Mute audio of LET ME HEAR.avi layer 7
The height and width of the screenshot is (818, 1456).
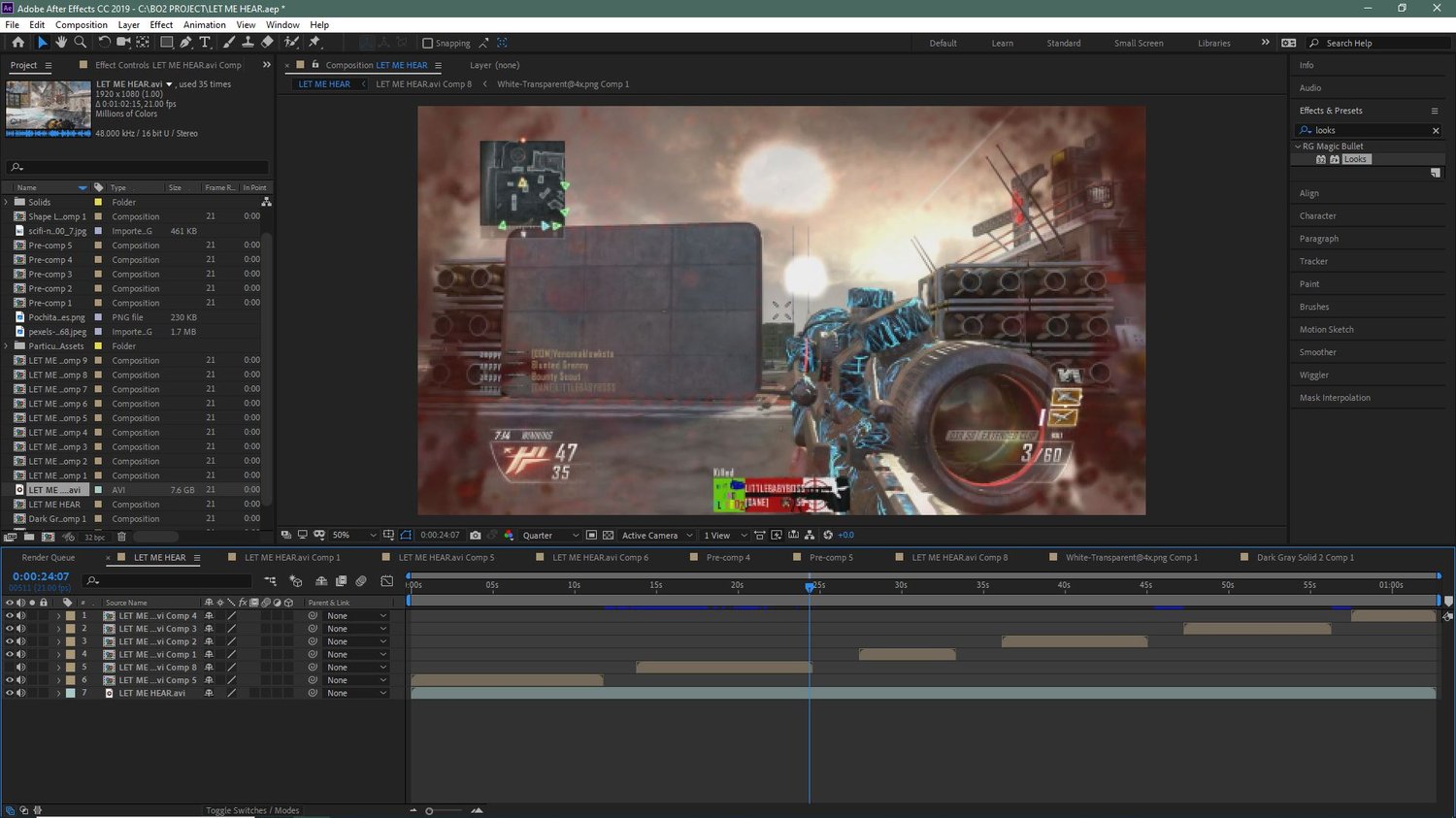pyautogui.click(x=21, y=693)
